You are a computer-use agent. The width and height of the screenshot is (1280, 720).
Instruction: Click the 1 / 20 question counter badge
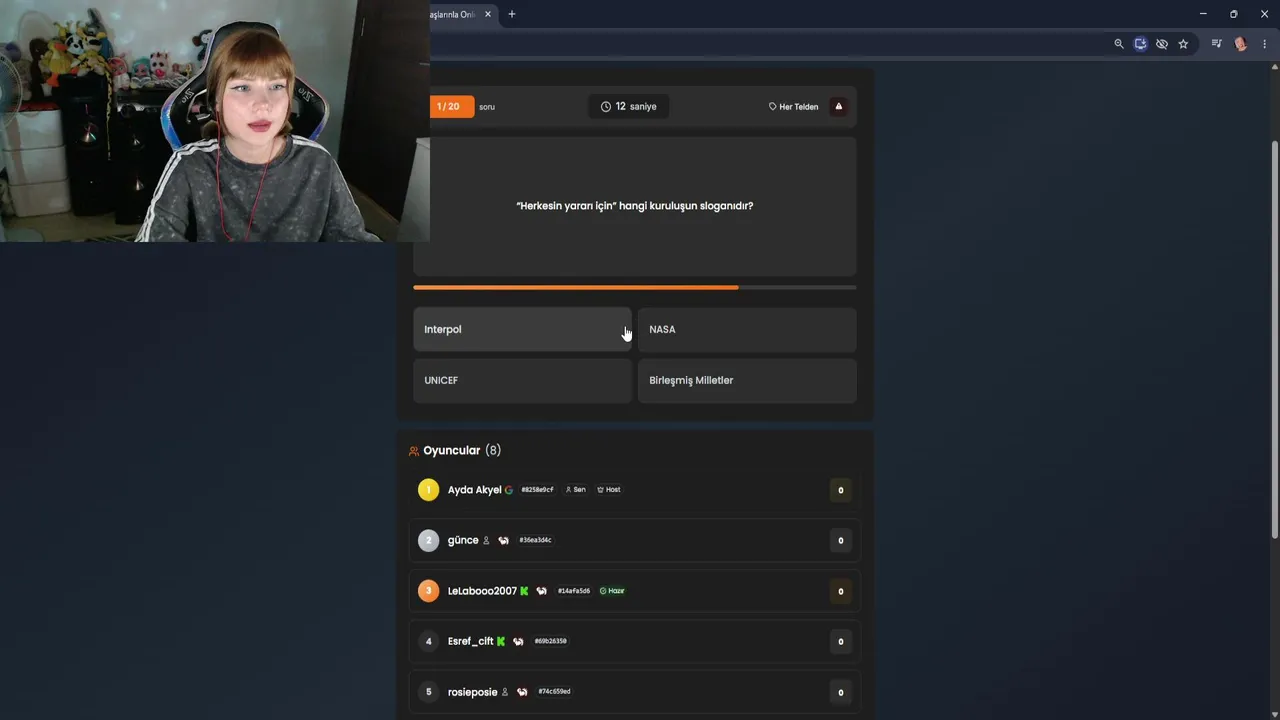pos(451,106)
